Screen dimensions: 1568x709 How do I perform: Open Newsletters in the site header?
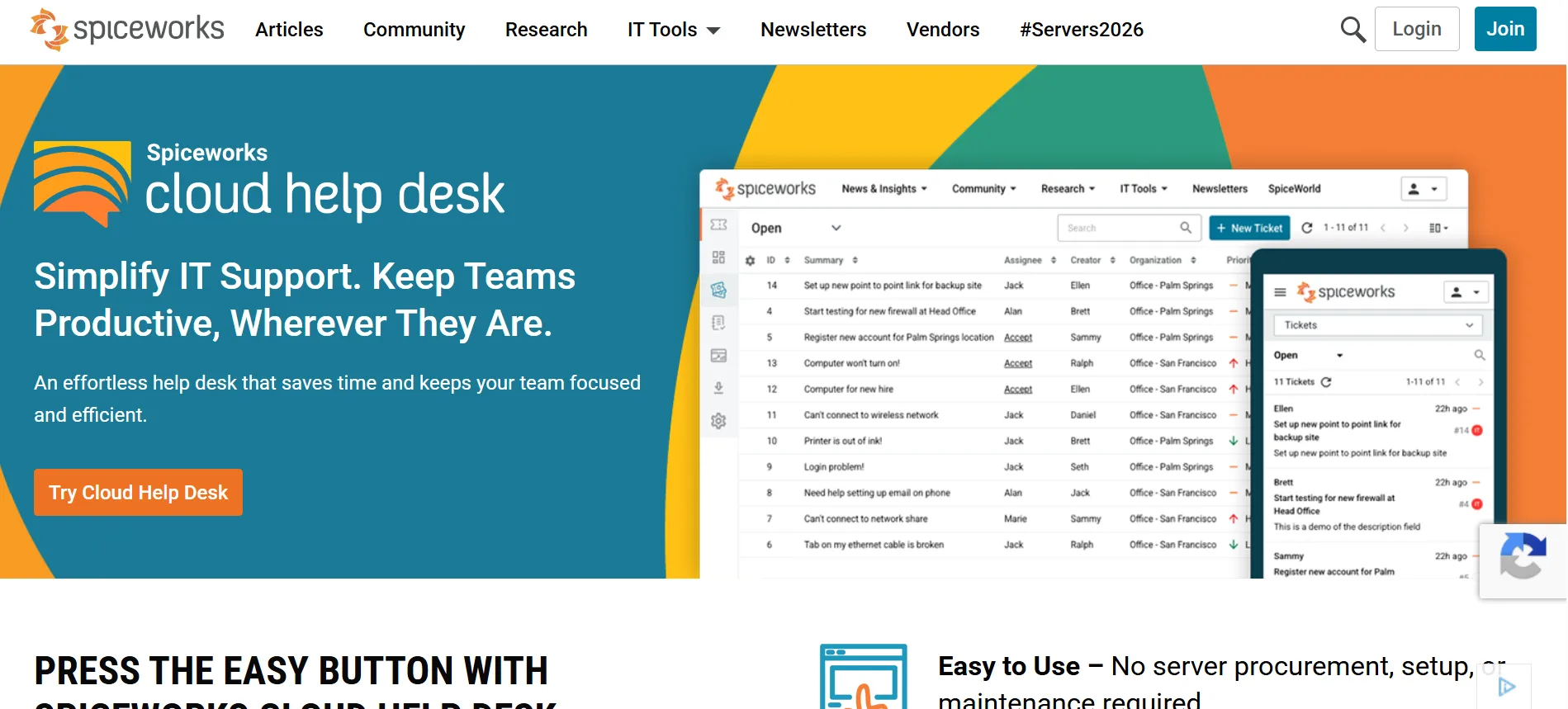click(813, 30)
